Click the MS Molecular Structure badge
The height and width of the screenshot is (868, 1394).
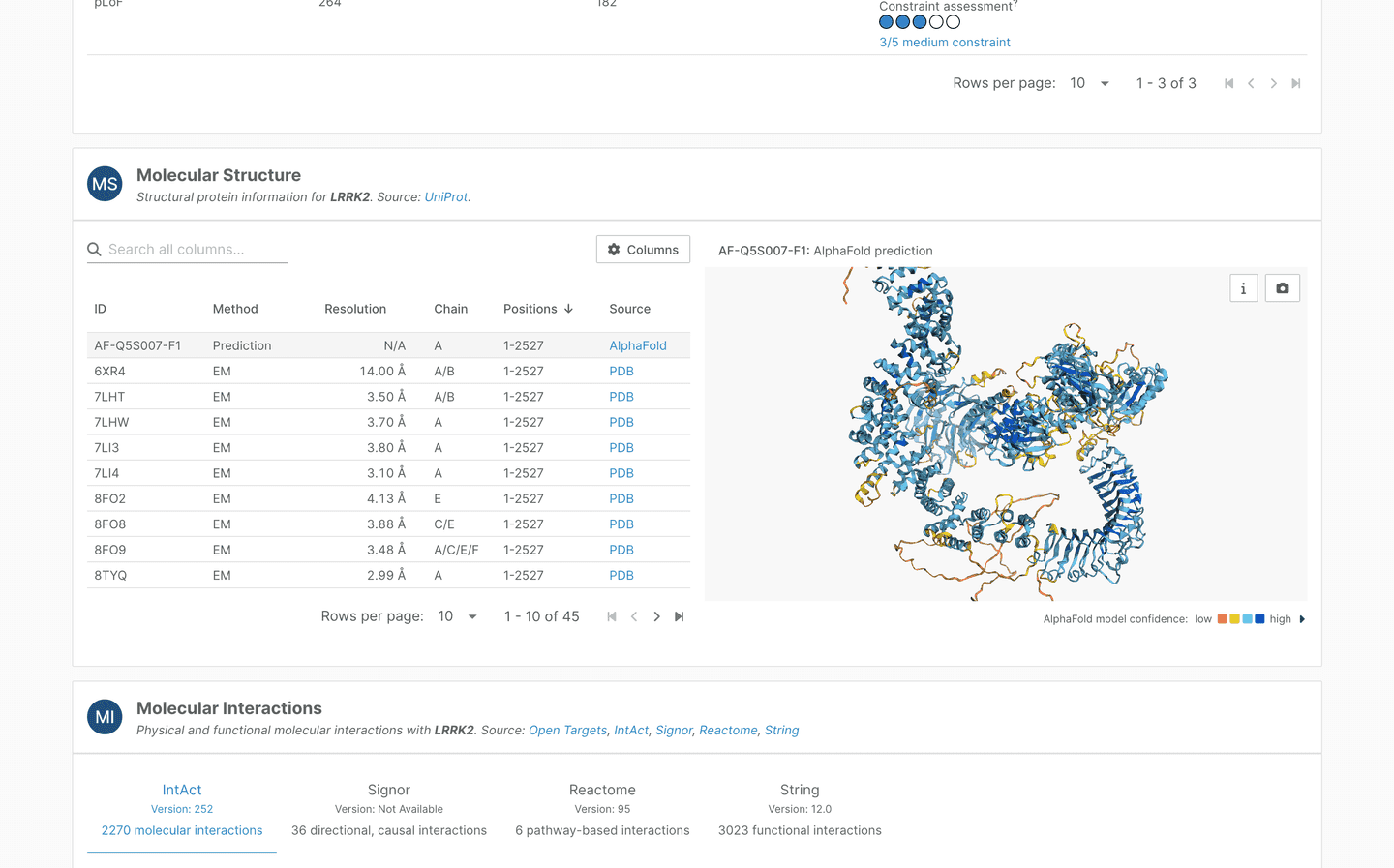click(105, 184)
